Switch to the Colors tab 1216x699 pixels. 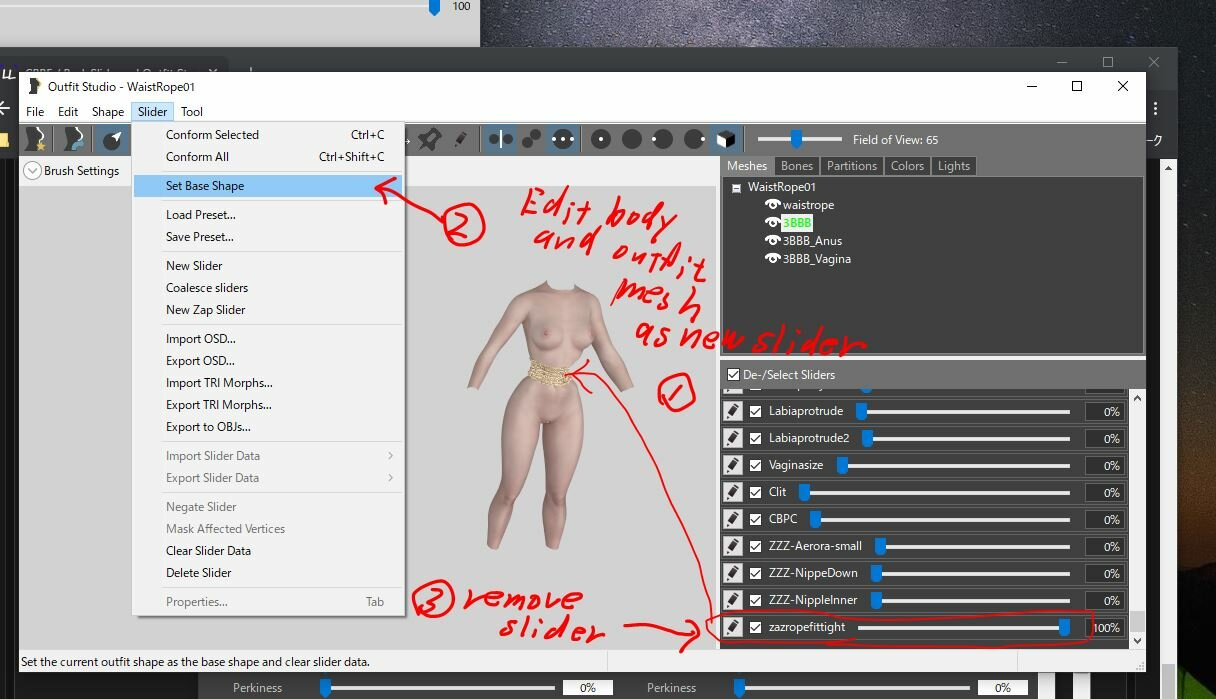coord(907,166)
